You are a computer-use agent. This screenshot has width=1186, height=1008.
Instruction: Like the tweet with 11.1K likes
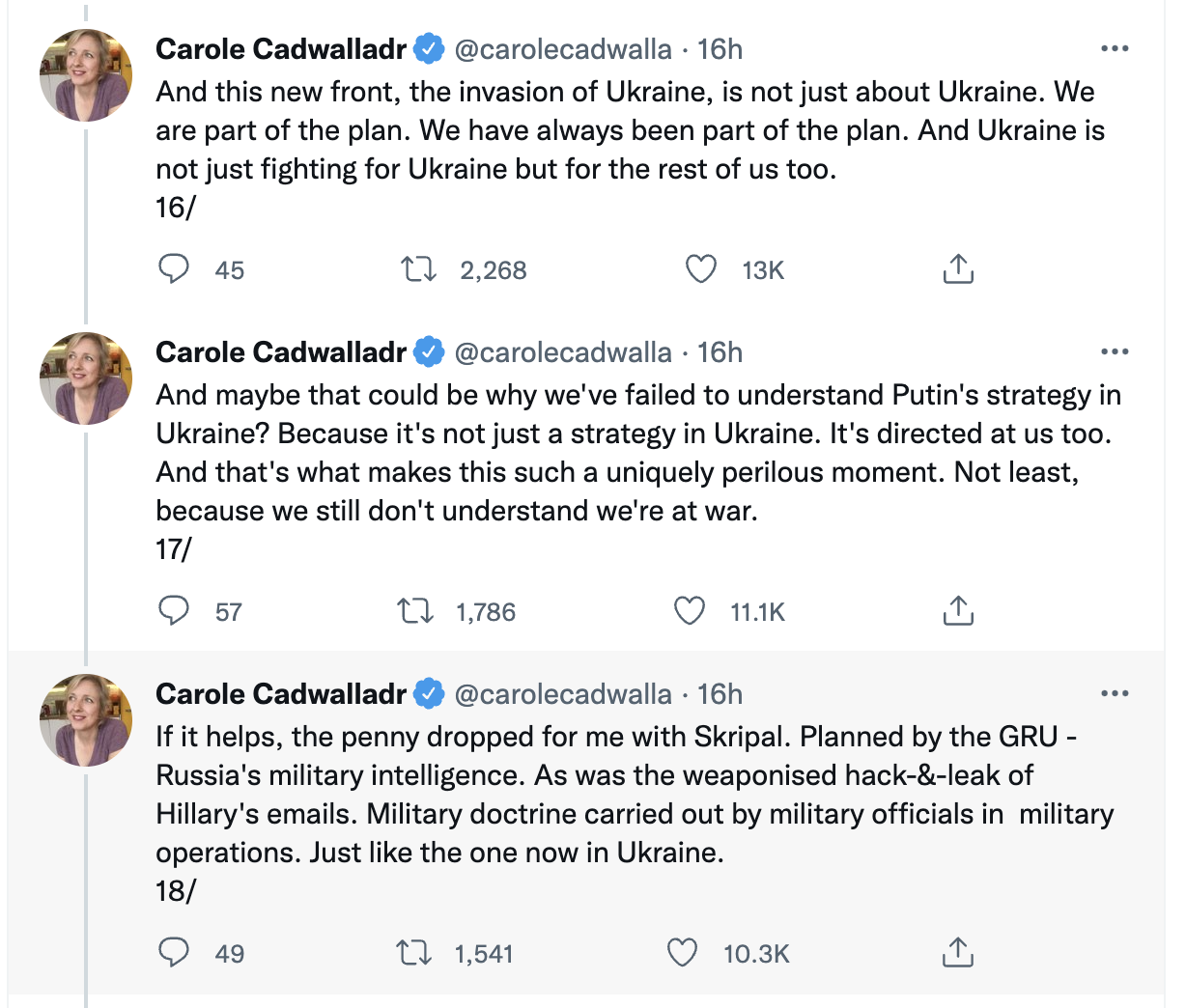click(690, 611)
